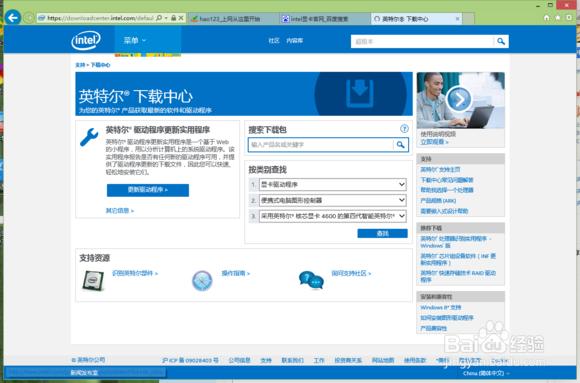Click the chat bubbles support community icon
Image resolution: width=580 pixels, height=383 pixels.
coord(311,280)
